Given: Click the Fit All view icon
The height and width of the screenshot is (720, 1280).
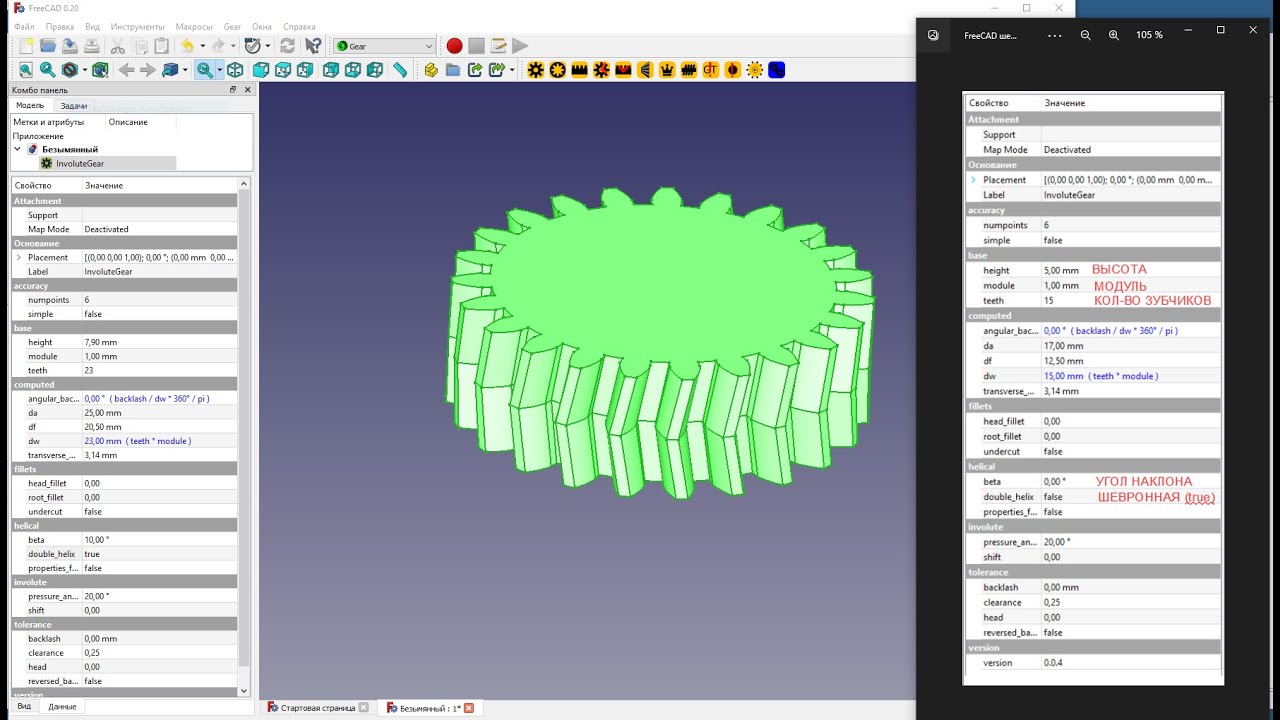Looking at the screenshot, I should 26,70.
